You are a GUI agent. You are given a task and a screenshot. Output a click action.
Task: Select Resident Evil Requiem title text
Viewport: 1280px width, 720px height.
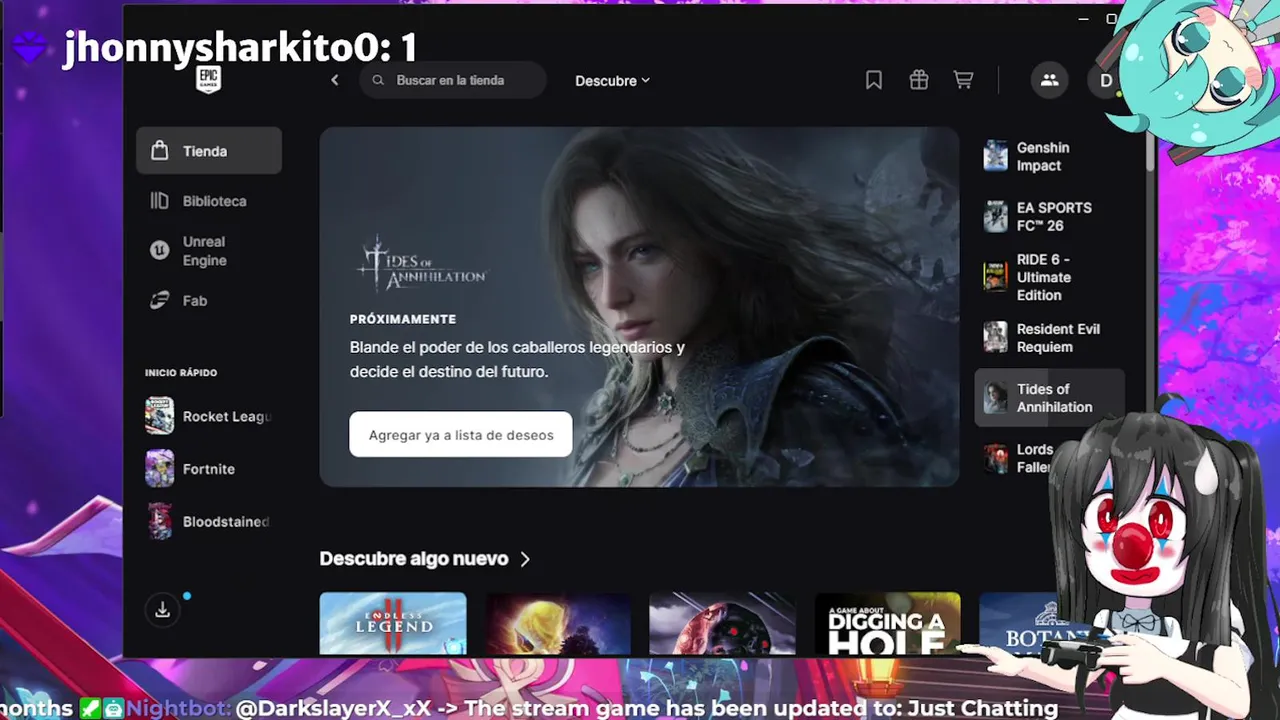coord(1058,338)
